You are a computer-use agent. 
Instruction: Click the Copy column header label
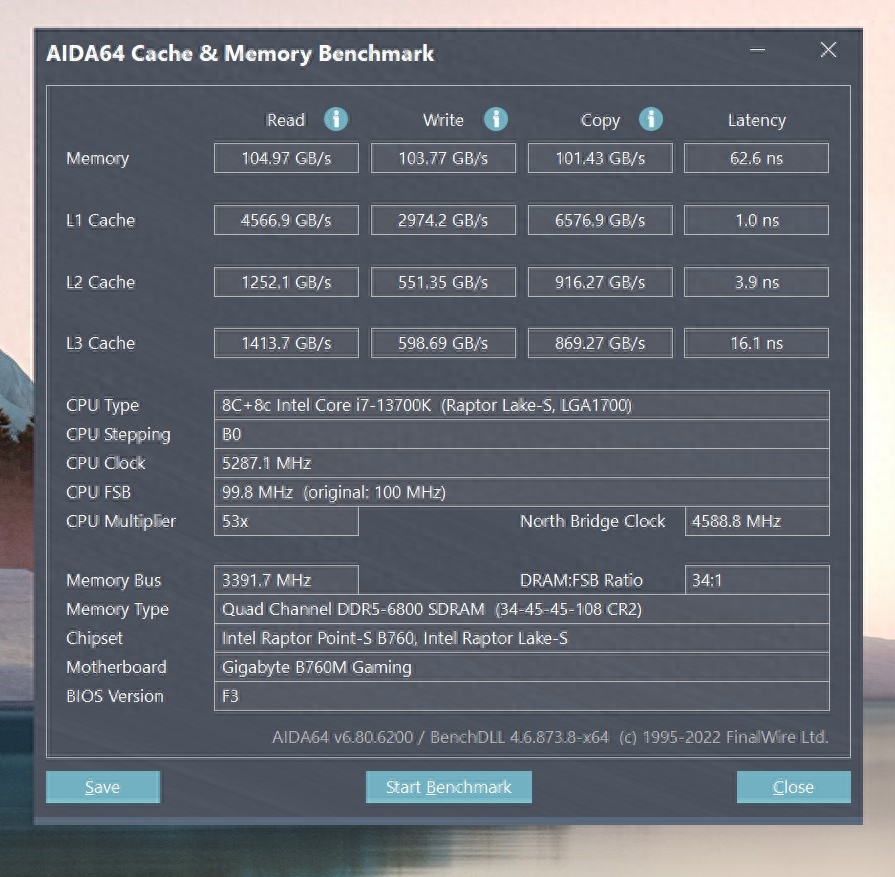(600, 120)
